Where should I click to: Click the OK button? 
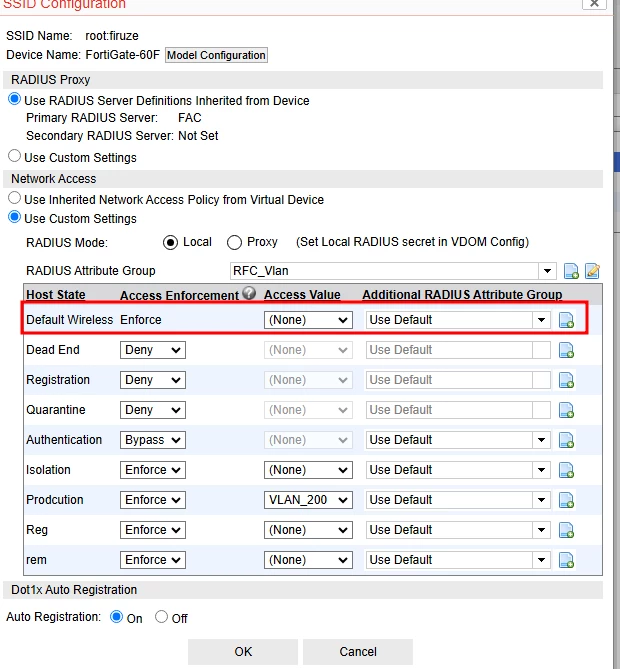tap(243, 652)
